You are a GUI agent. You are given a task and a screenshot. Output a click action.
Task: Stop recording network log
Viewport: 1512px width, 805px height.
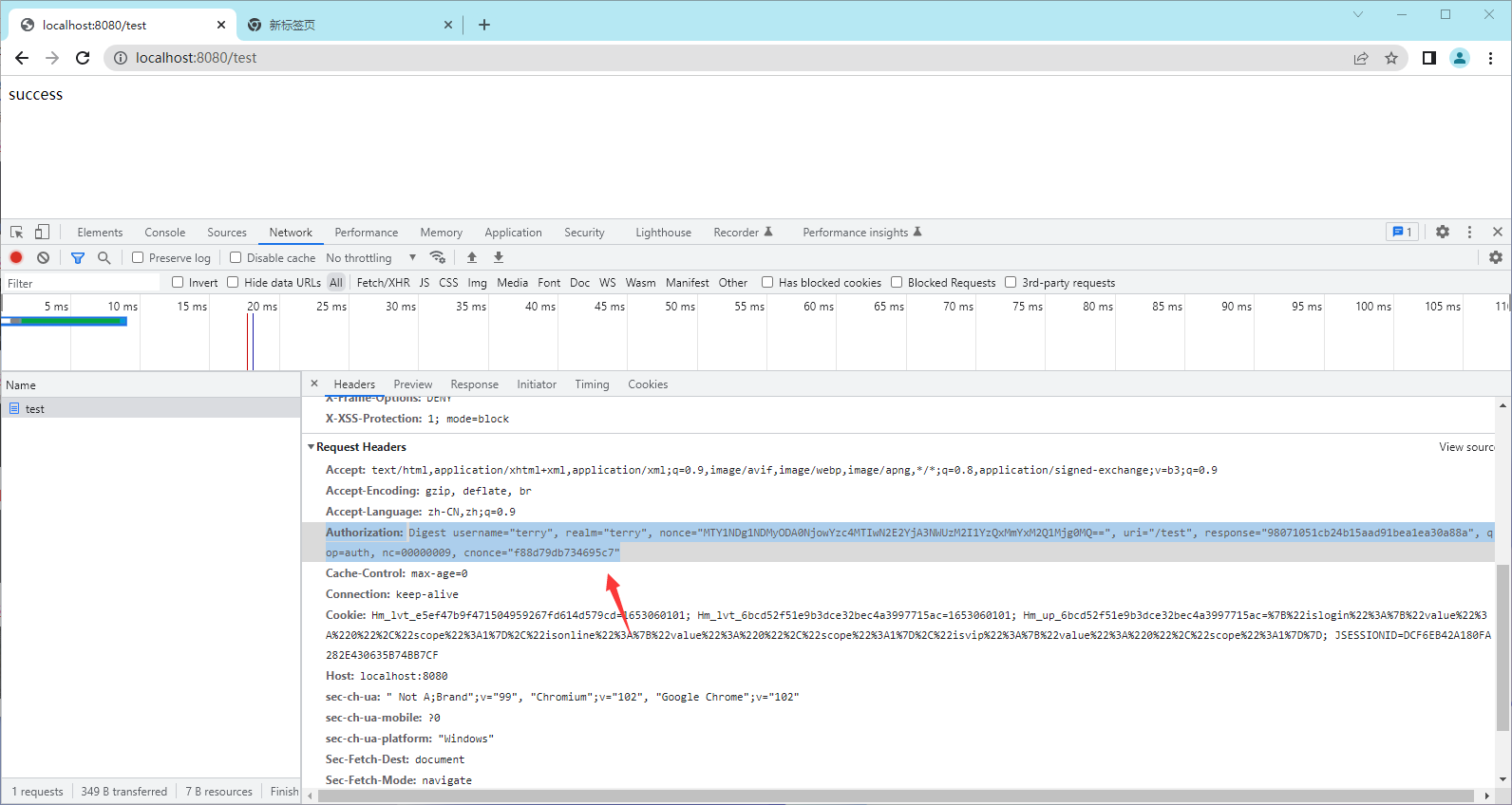[16, 257]
